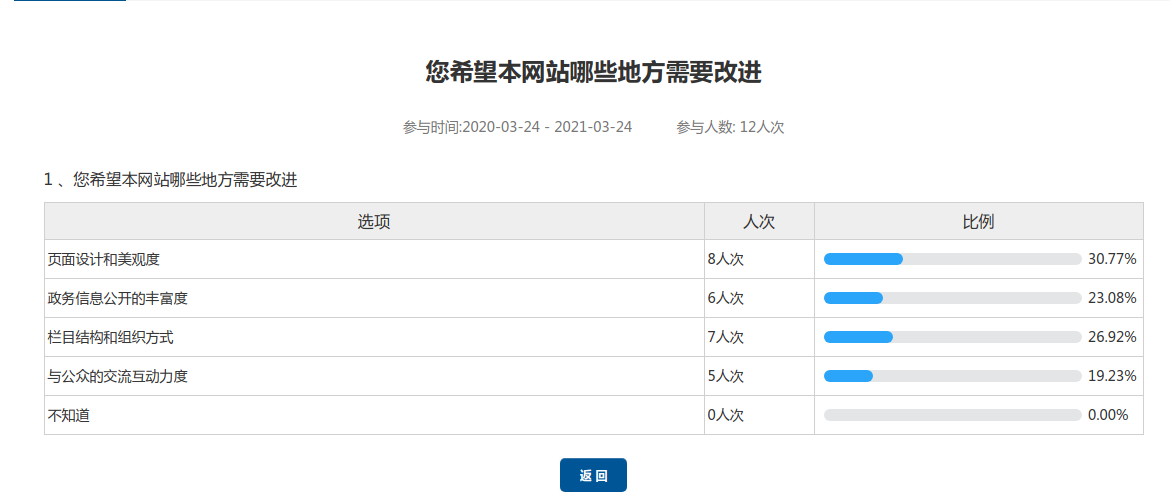Select the 栏目结构和组织方式 option row

[111, 337]
